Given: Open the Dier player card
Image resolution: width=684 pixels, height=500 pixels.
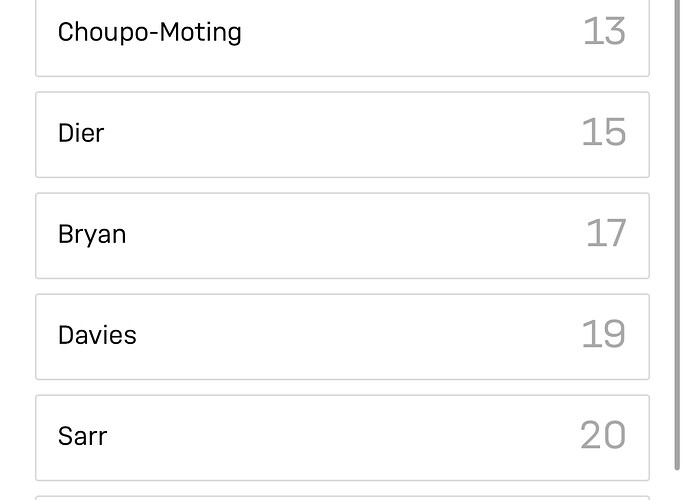Looking at the screenshot, I should (342, 135).
